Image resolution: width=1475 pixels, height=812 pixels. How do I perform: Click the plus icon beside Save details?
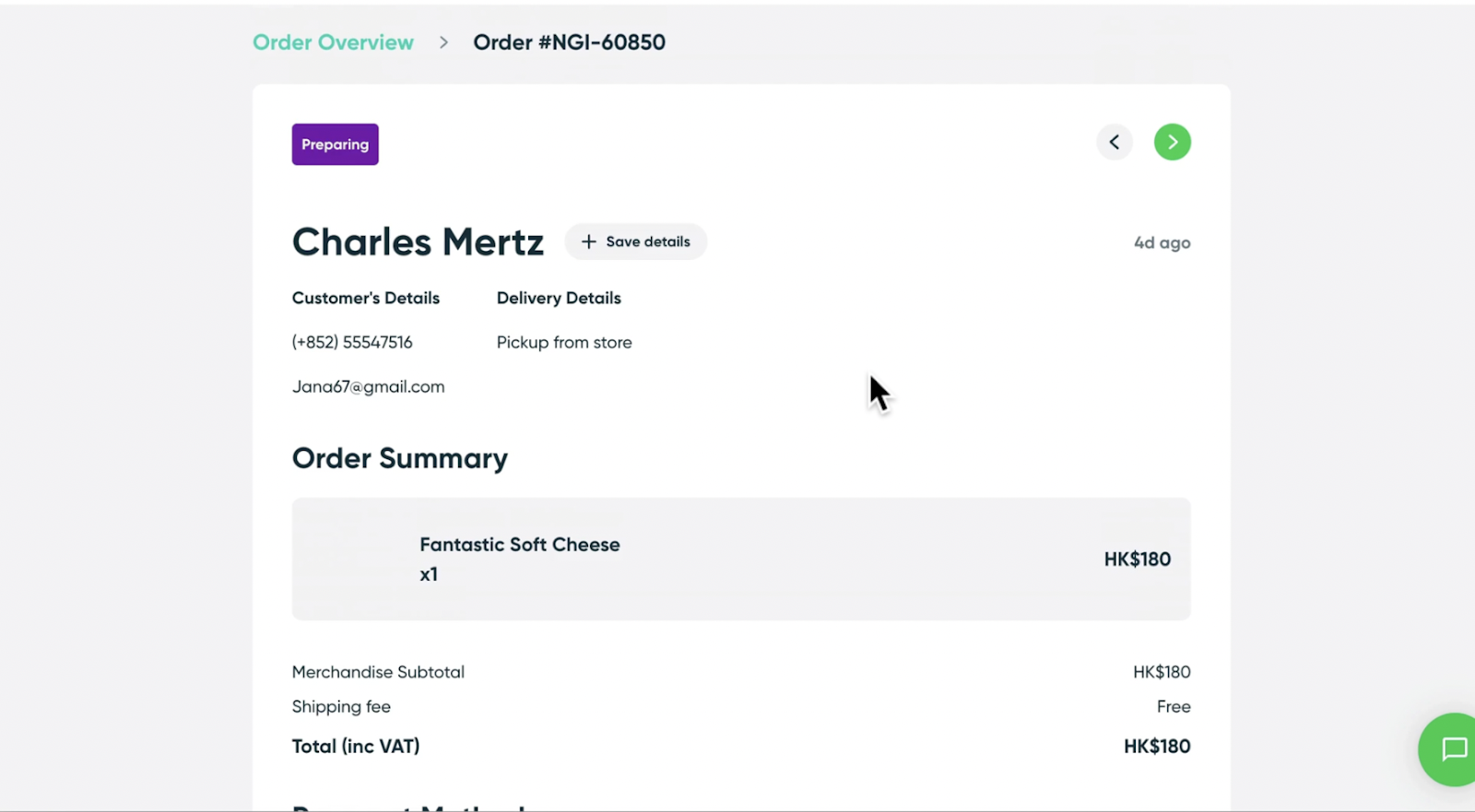pos(588,241)
